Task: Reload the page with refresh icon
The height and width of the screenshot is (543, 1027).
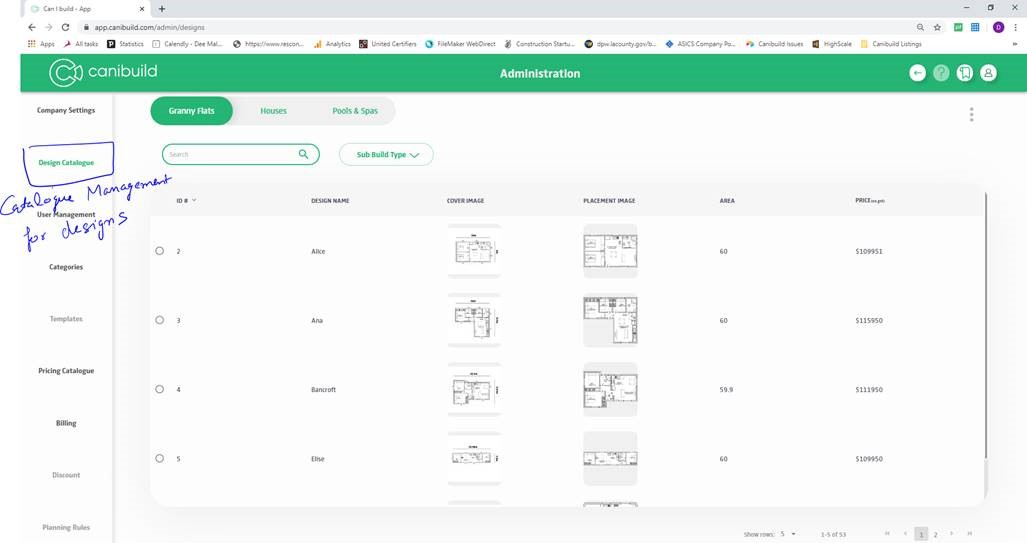Action: (65, 27)
